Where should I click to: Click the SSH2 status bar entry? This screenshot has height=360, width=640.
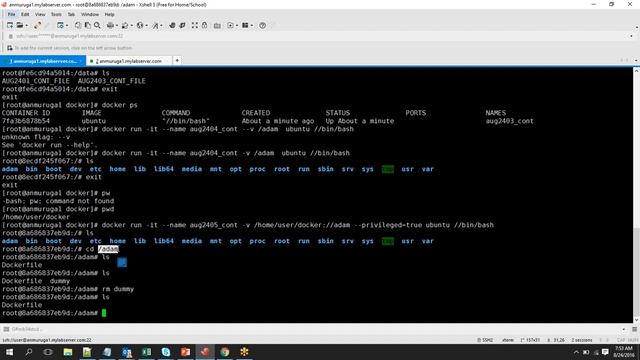pos(485,340)
